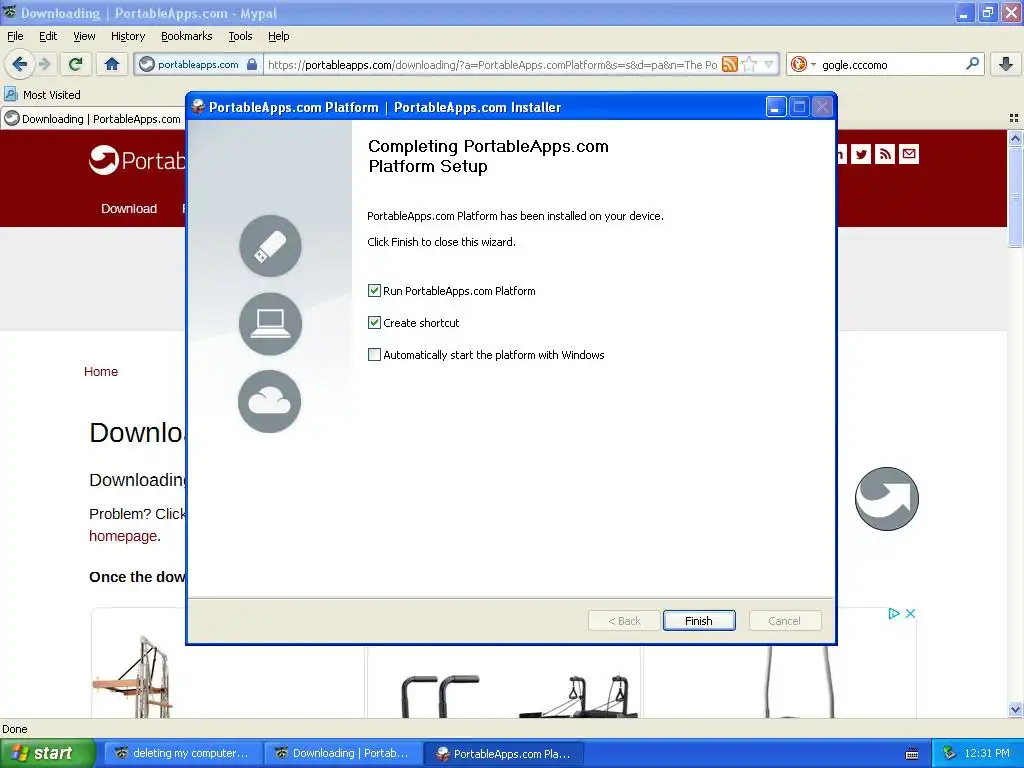Bookmark page with the star icon
Viewport: 1024px width, 768px height.
749,64
